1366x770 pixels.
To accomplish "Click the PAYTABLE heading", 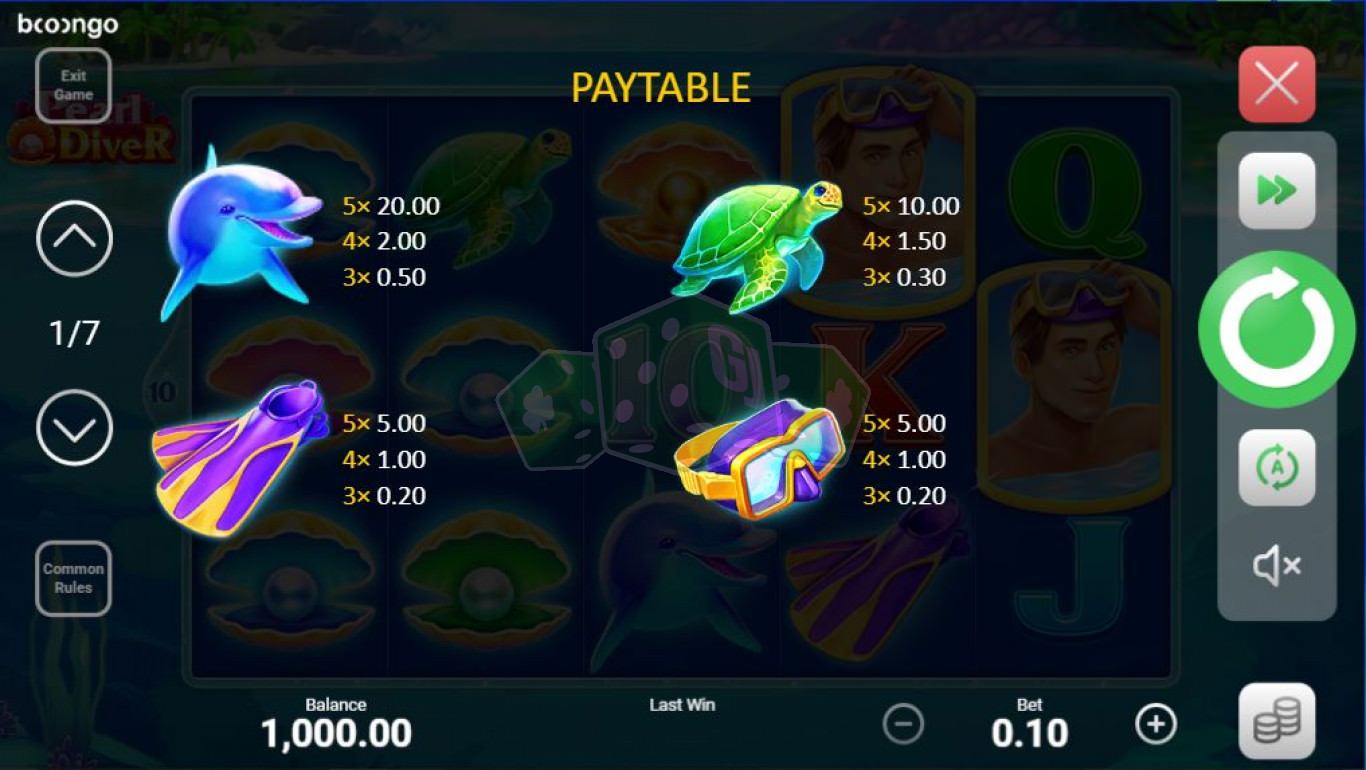I will coord(661,88).
